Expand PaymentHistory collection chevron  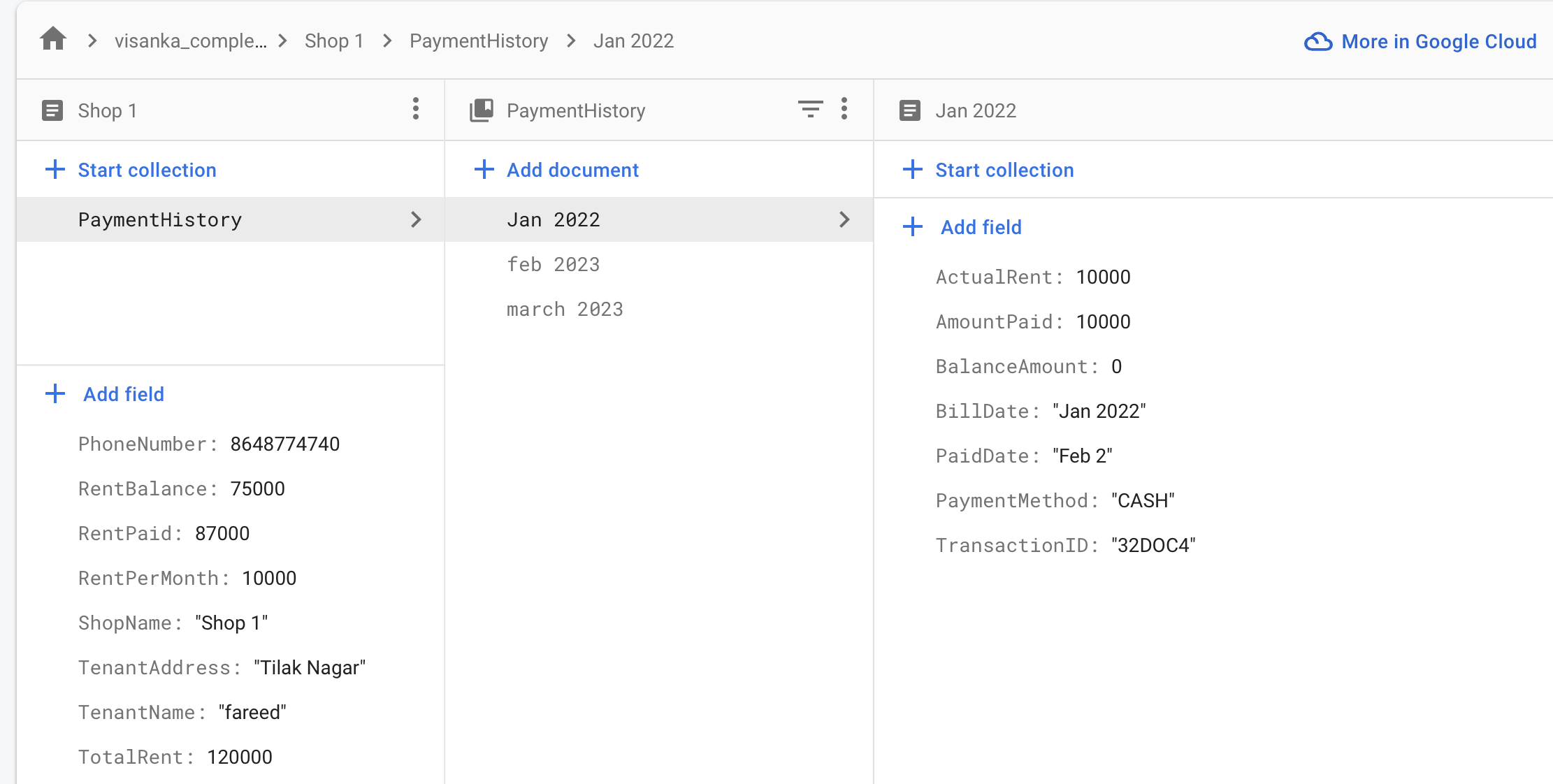tap(416, 219)
